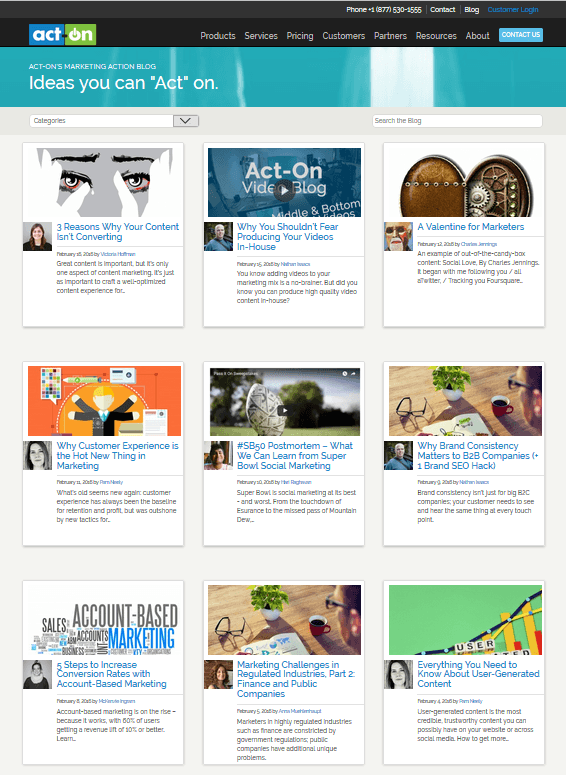Open 'A Valentine for Marketers' article
566x775 pixels.
[x=471, y=226]
